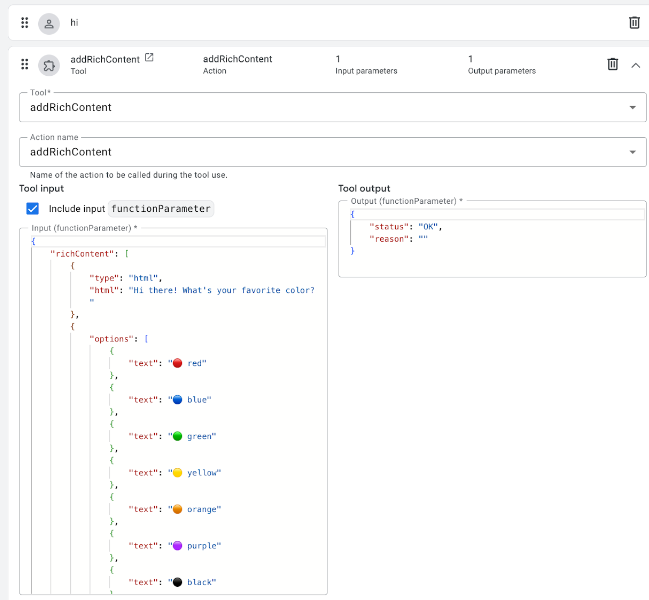Image resolution: width=649 pixels, height=600 pixels.
Task: Click the drag handle on the "hi" row
Action: [25, 22]
